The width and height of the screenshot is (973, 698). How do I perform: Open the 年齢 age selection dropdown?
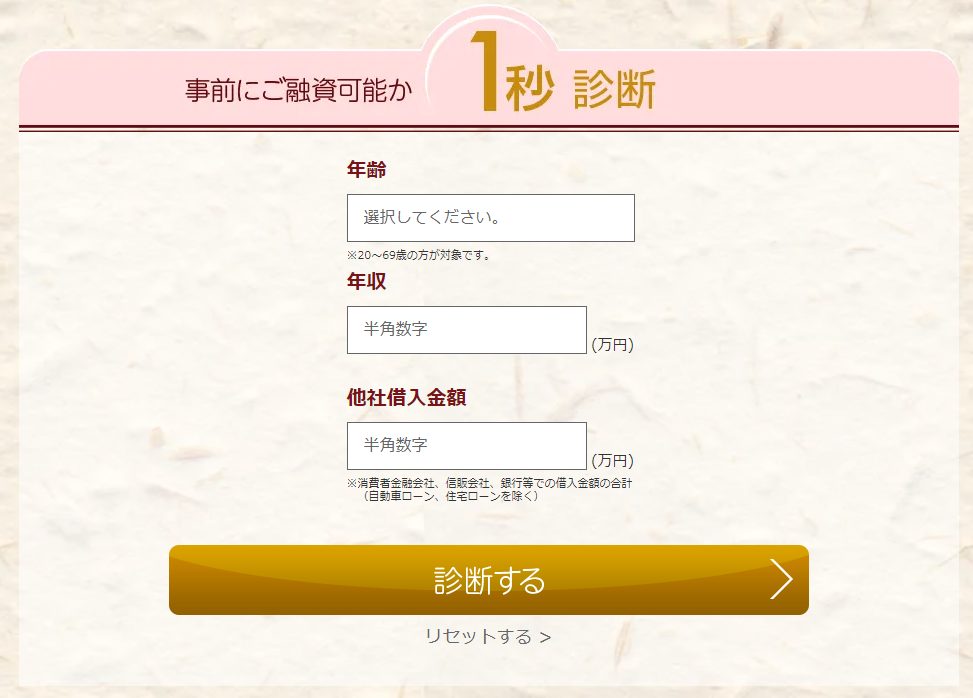click(x=490, y=218)
